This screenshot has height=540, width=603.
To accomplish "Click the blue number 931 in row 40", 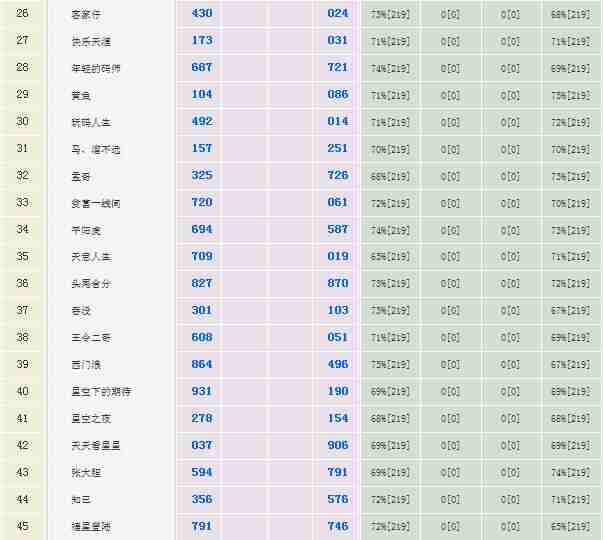I will [202, 392].
